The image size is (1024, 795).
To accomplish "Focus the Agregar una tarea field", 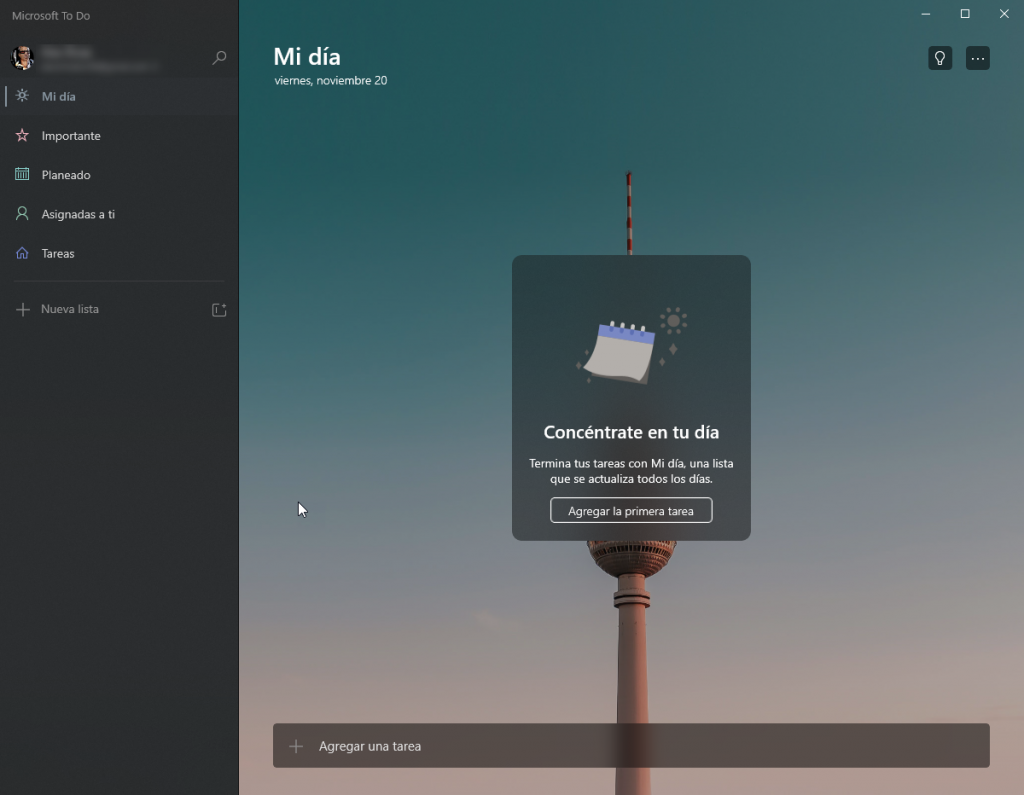I will (x=631, y=745).
